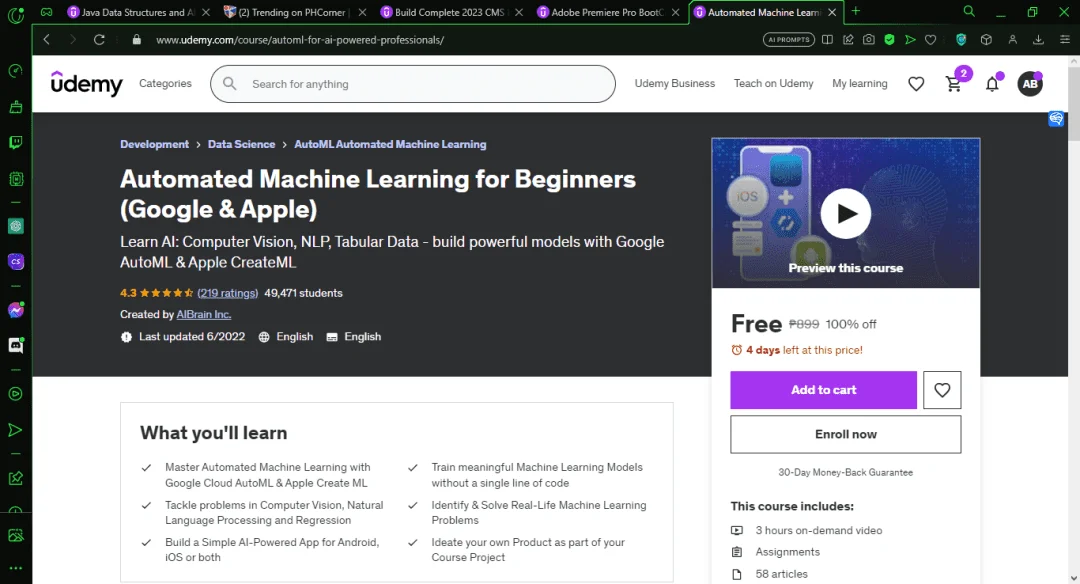This screenshot has width=1080, height=584.
Task: Open the browser downloads icon
Action: [x=1038, y=40]
